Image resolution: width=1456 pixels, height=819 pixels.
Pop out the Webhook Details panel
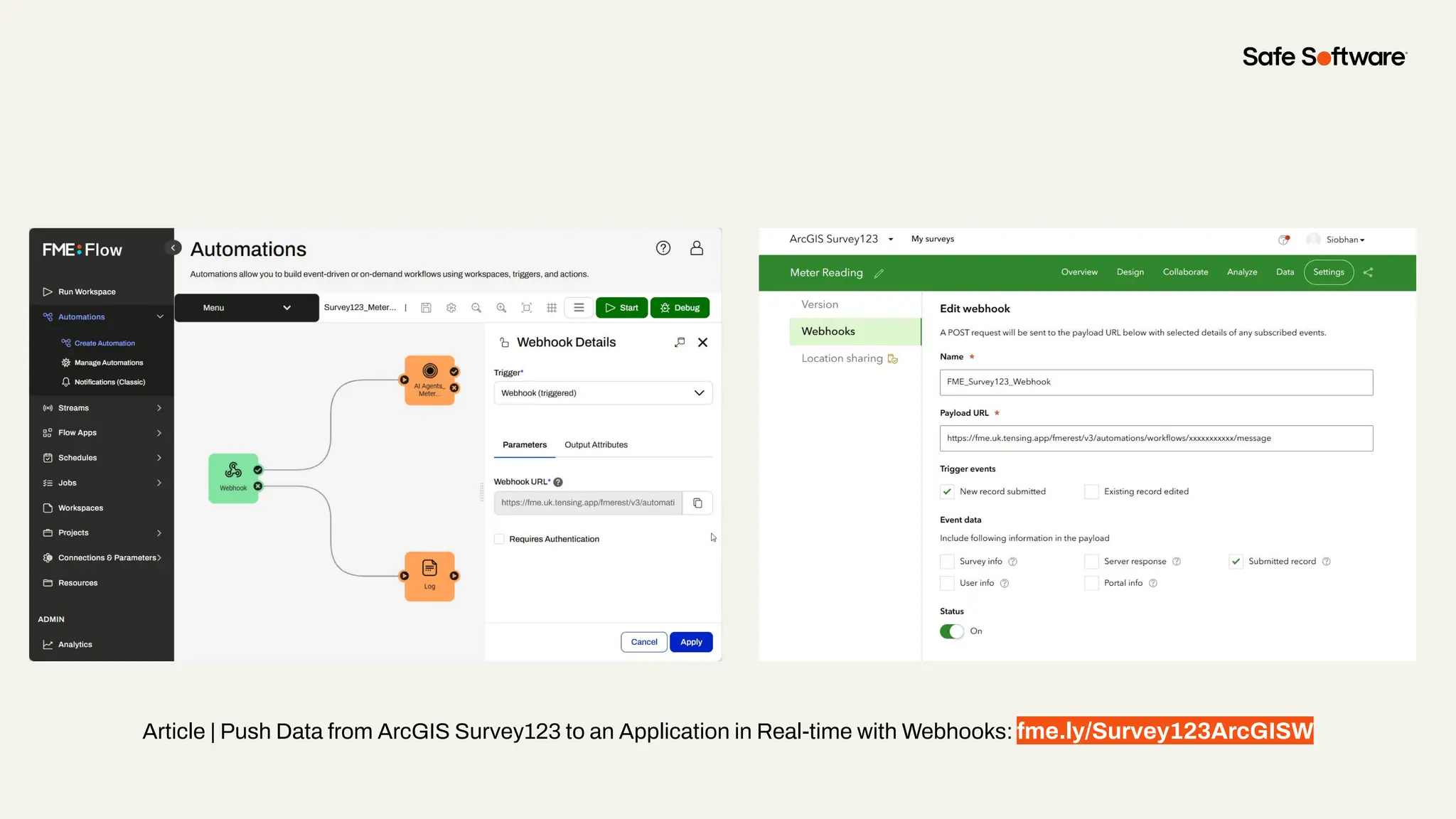click(680, 342)
